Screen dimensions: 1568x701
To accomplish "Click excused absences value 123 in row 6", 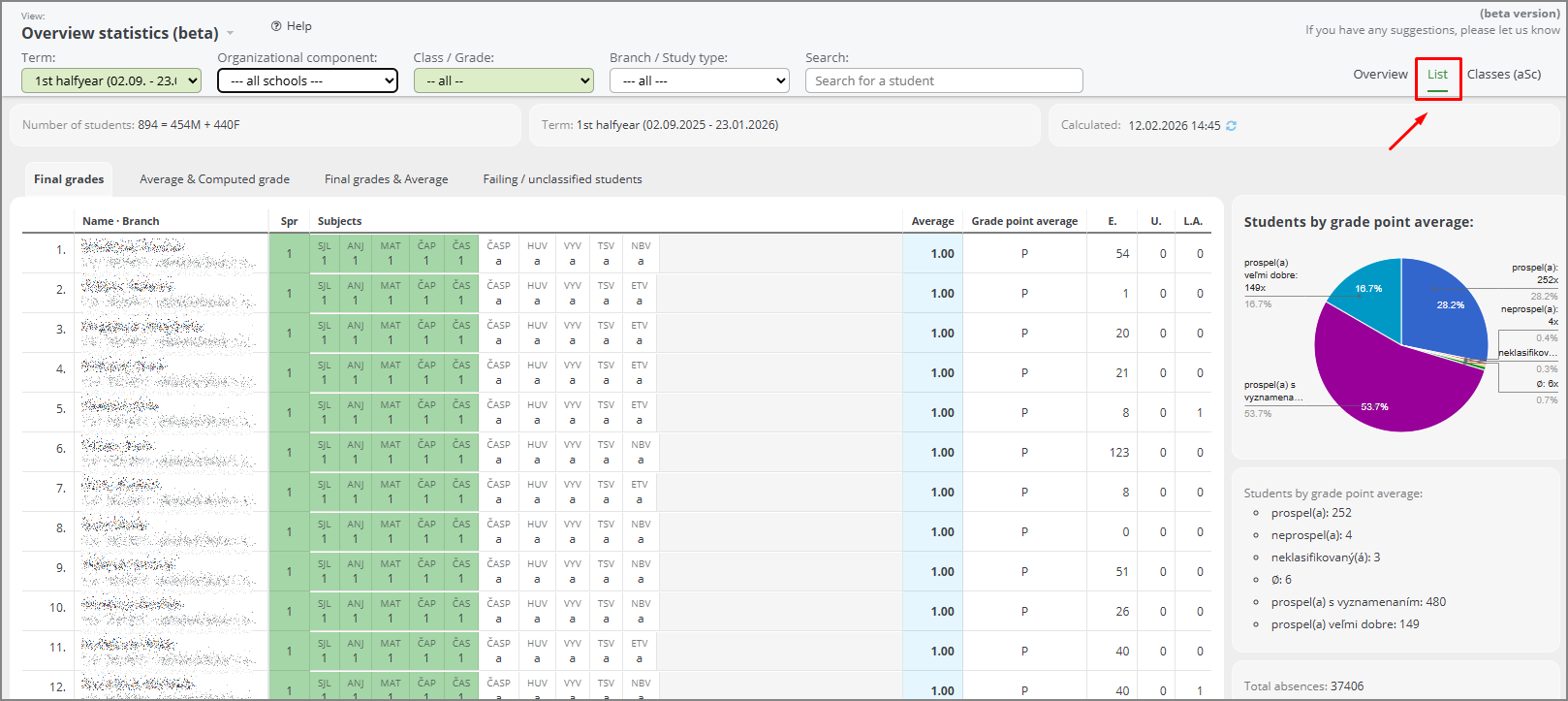I will point(1119,453).
